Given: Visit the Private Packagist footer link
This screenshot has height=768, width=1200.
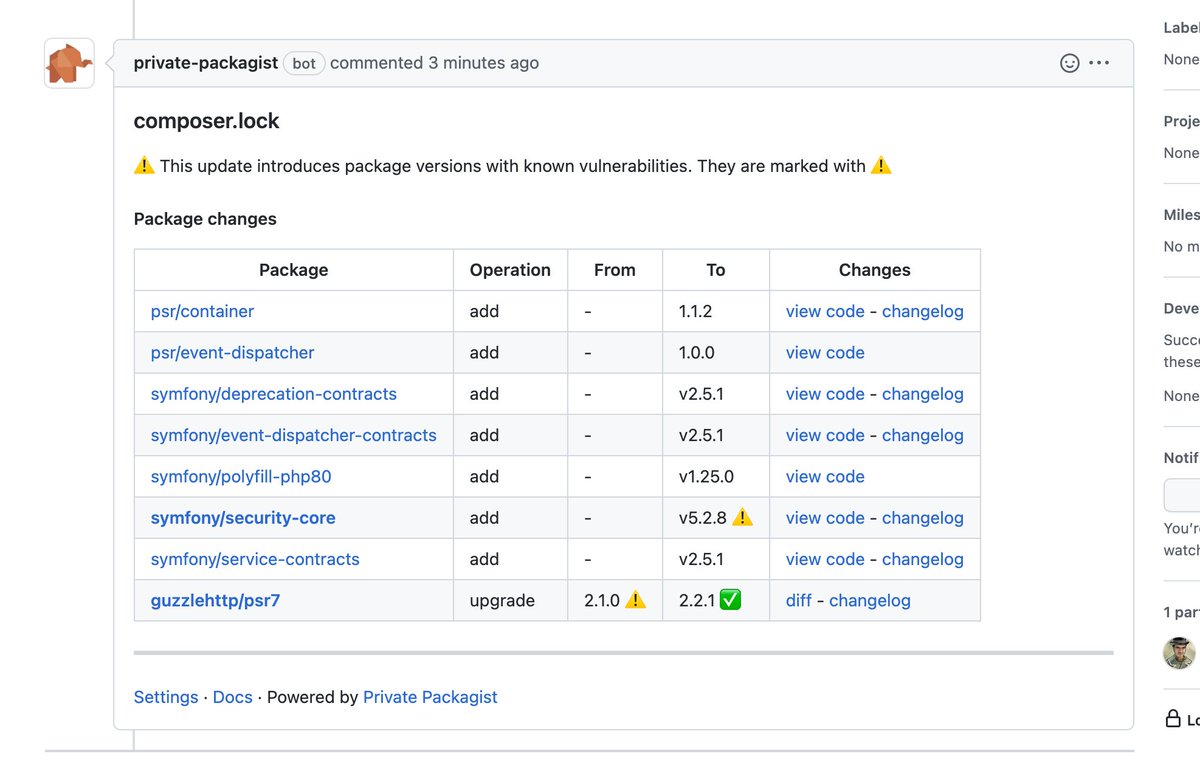Looking at the screenshot, I should click(430, 697).
